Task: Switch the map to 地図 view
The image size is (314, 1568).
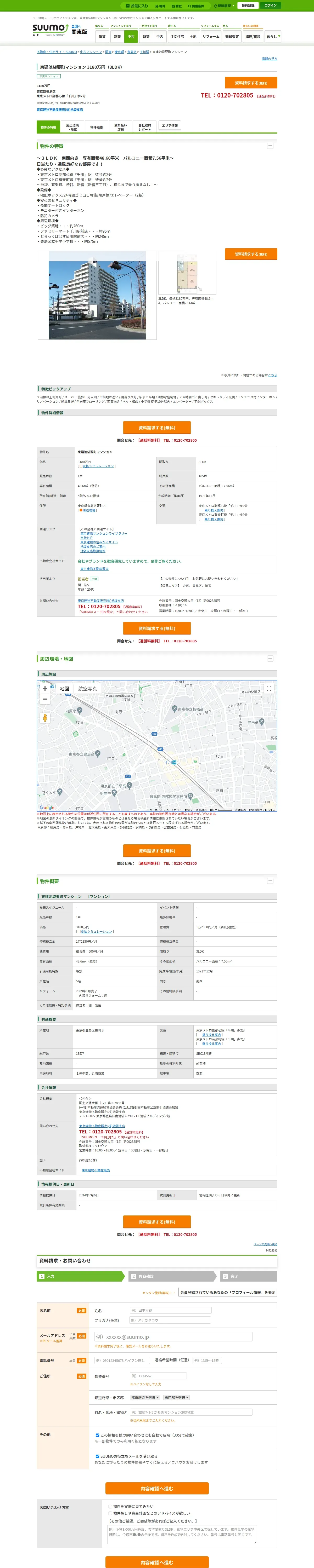Action: [65, 688]
